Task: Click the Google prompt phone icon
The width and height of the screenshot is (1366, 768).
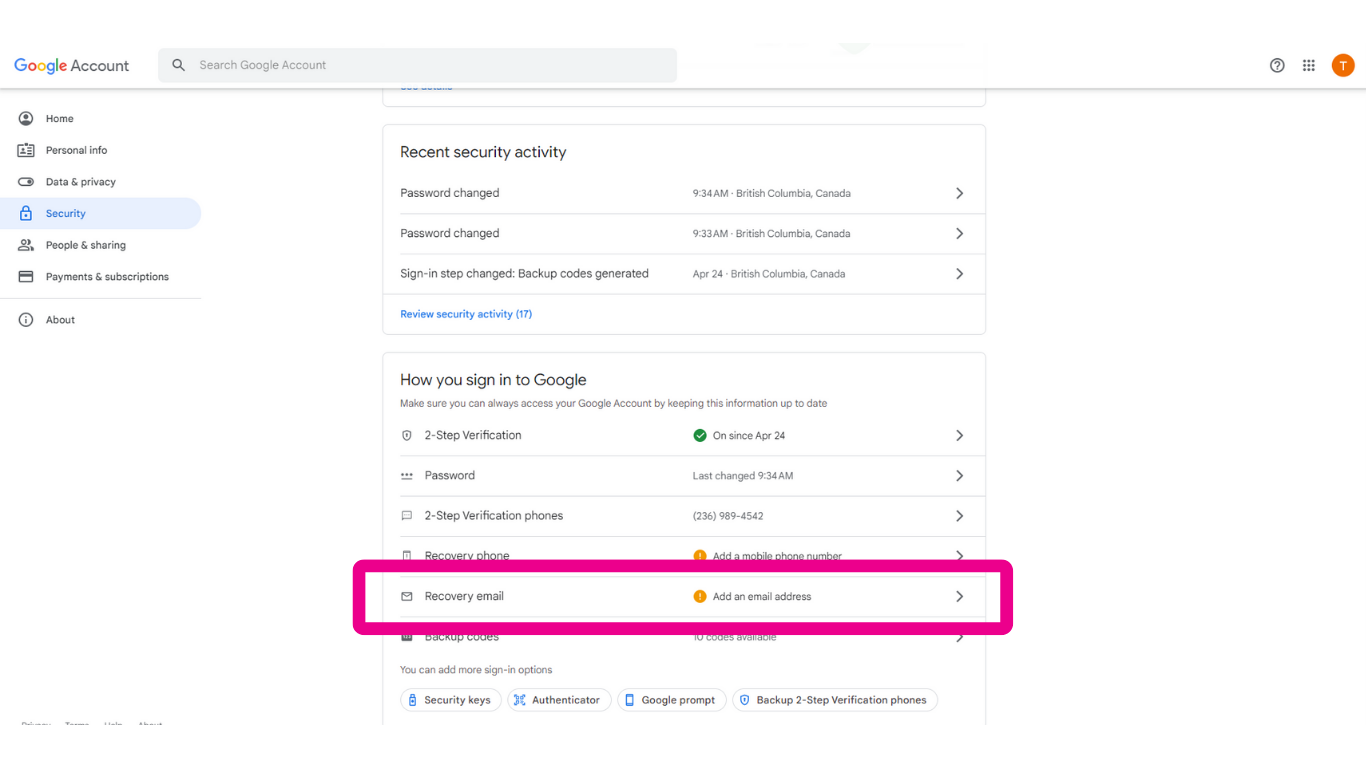Action: click(629, 700)
